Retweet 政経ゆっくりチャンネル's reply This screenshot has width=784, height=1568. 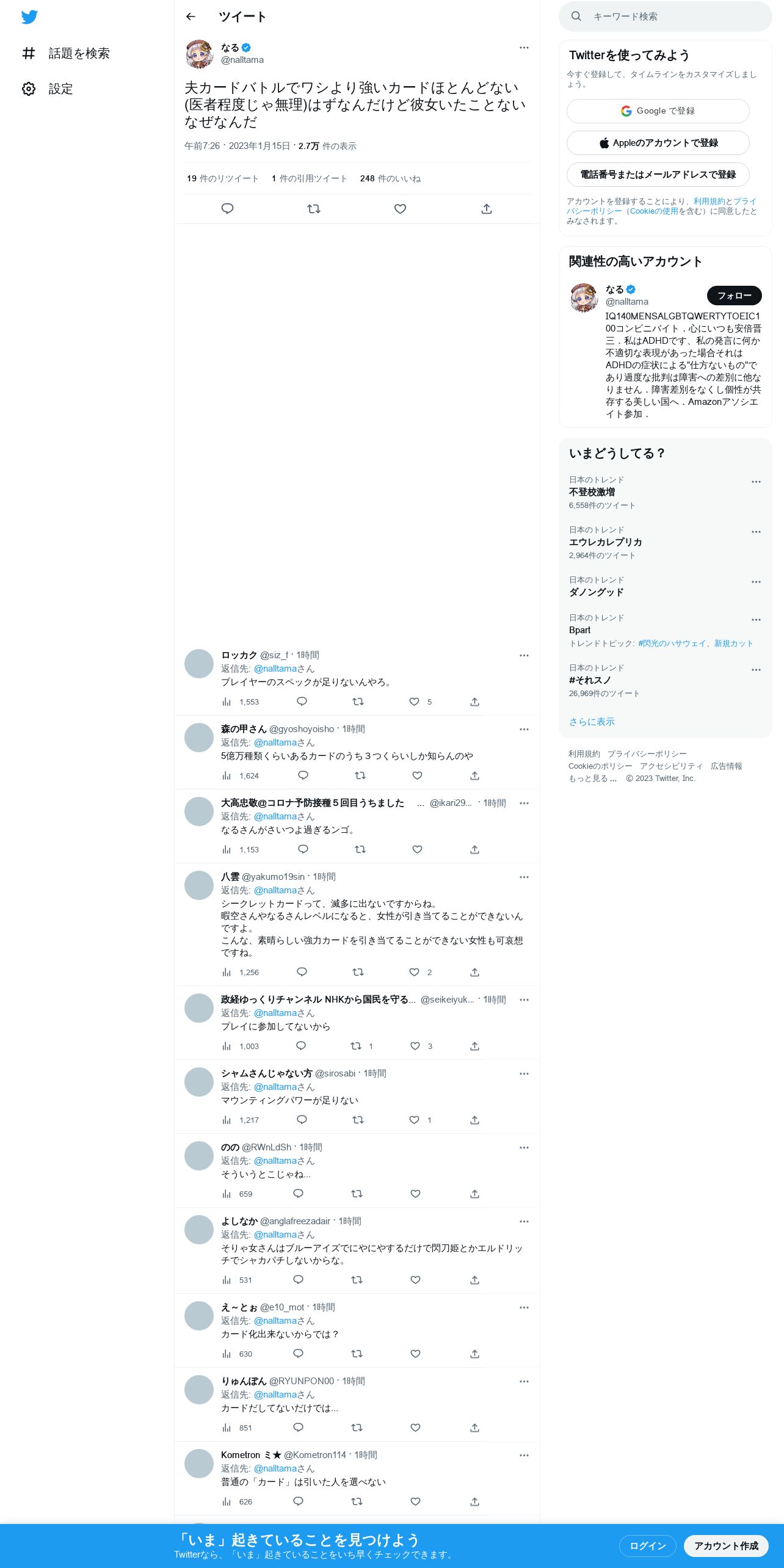361,1046
